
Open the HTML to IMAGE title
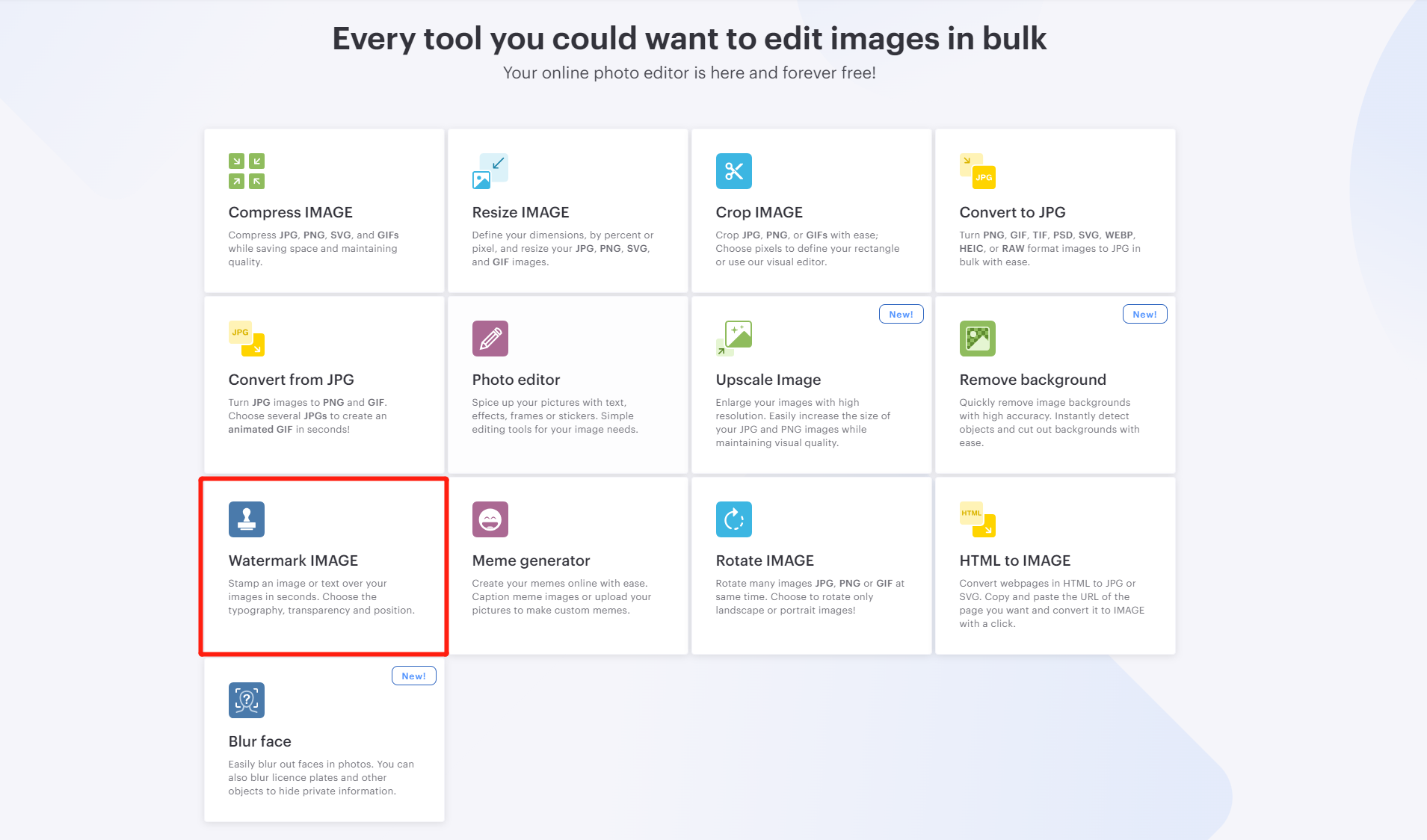click(x=1015, y=560)
